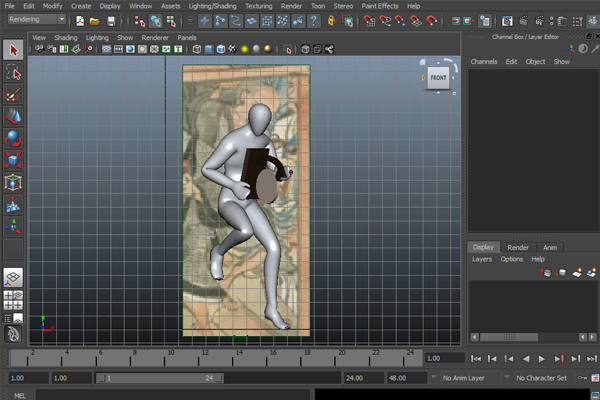The height and width of the screenshot is (400, 600).
Task: Click the Save Scene disk icon
Action: click(111, 21)
